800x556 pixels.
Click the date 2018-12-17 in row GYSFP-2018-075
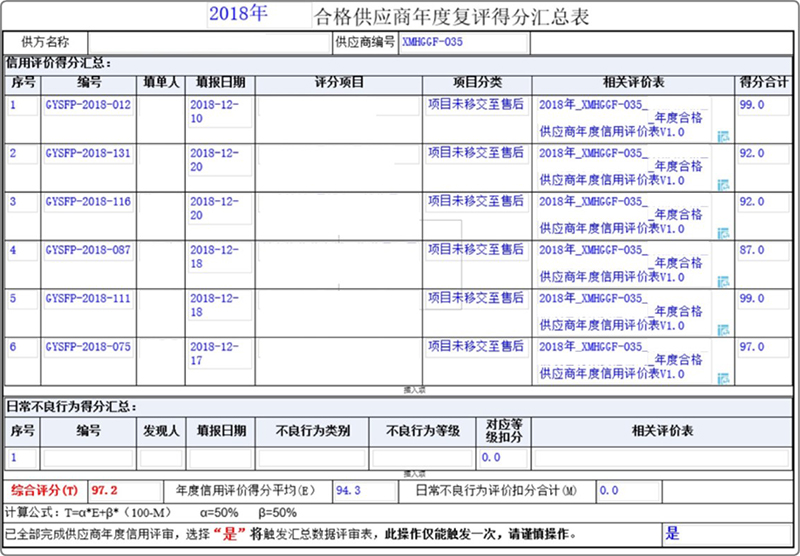(219, 354)
